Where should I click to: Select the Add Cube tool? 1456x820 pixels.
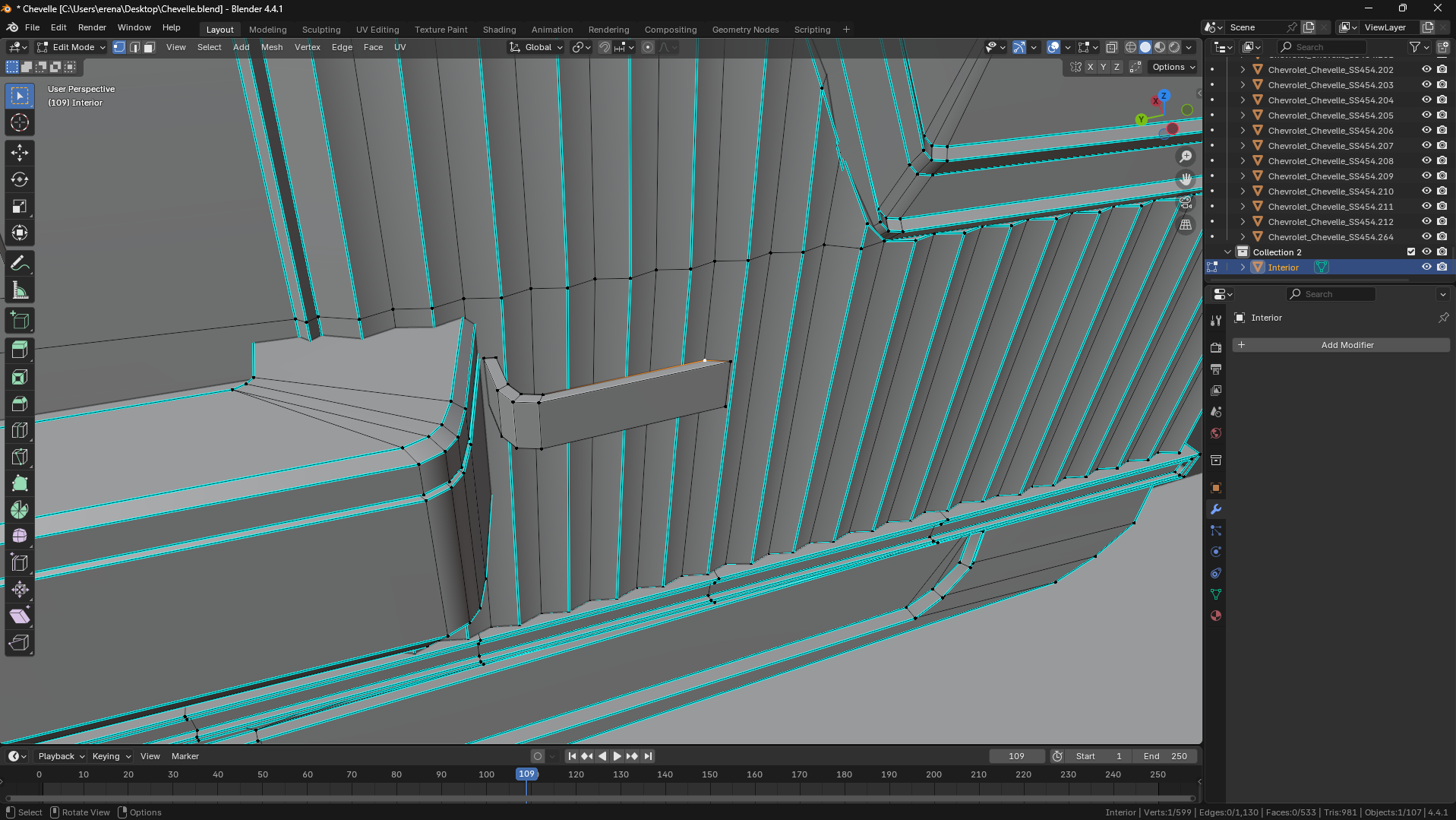[x=20, y=320]
